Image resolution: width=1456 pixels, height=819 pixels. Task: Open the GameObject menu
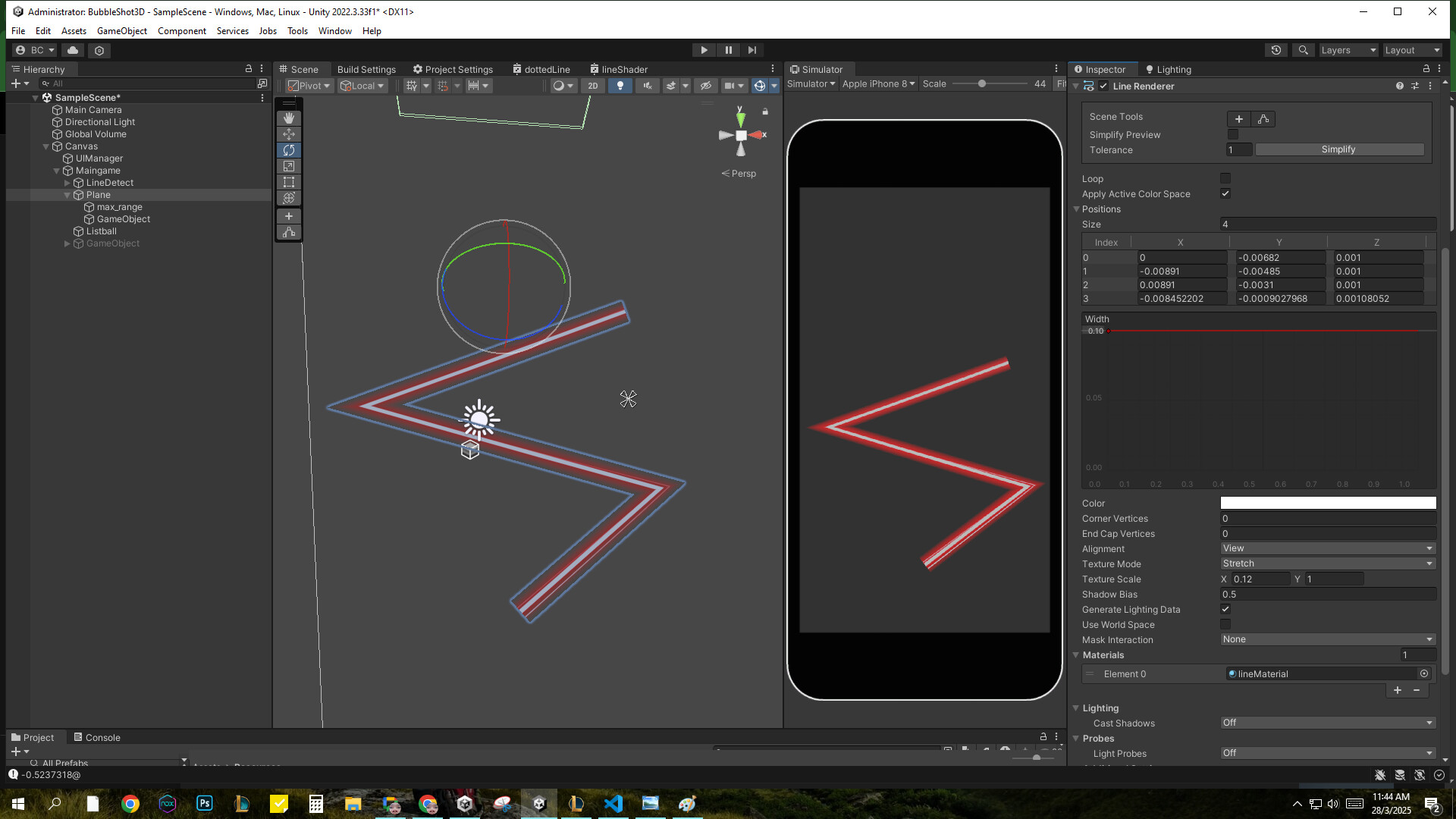click(x=121, y=31)
